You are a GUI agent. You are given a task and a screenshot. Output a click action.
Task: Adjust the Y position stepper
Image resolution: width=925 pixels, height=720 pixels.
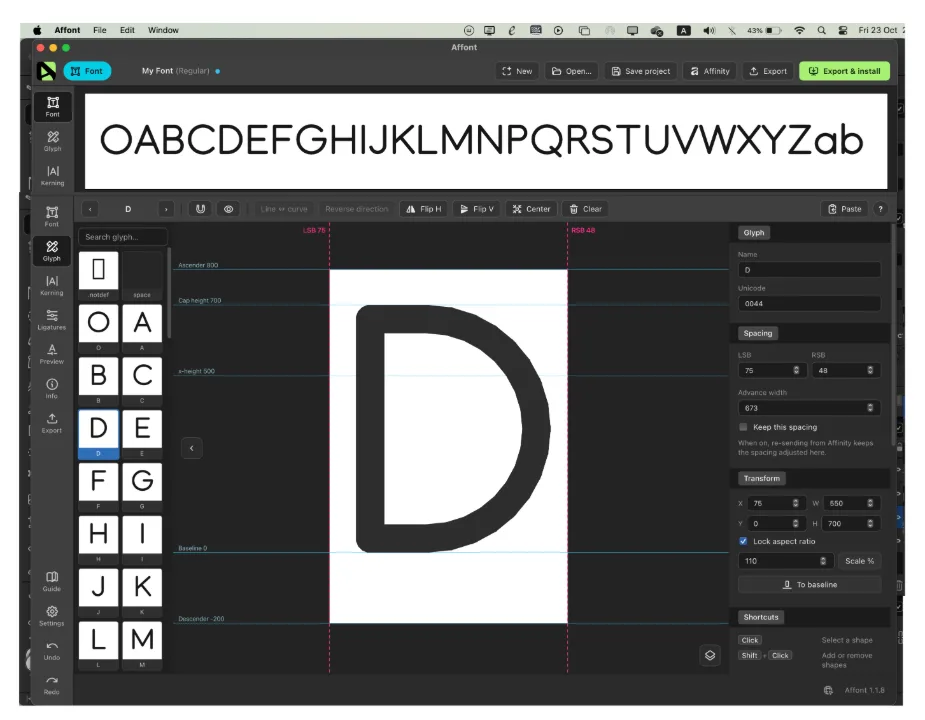796,523
